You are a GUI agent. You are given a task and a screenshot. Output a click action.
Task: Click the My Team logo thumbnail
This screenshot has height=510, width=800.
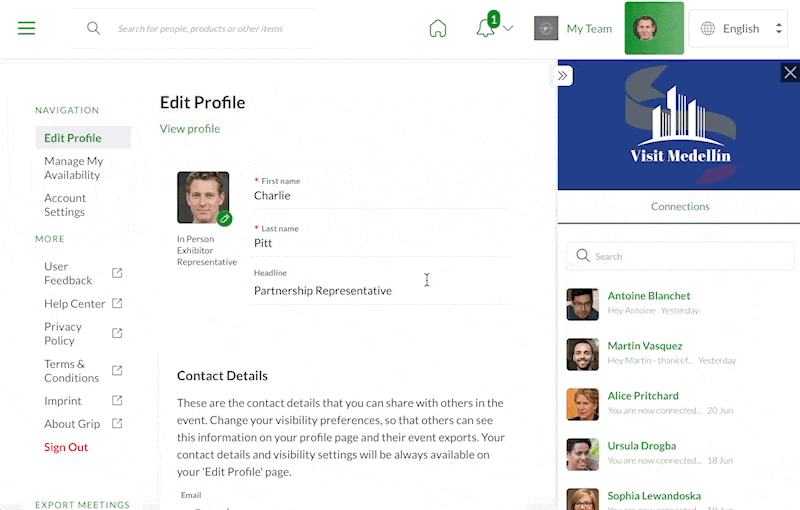tap(546, 28)
